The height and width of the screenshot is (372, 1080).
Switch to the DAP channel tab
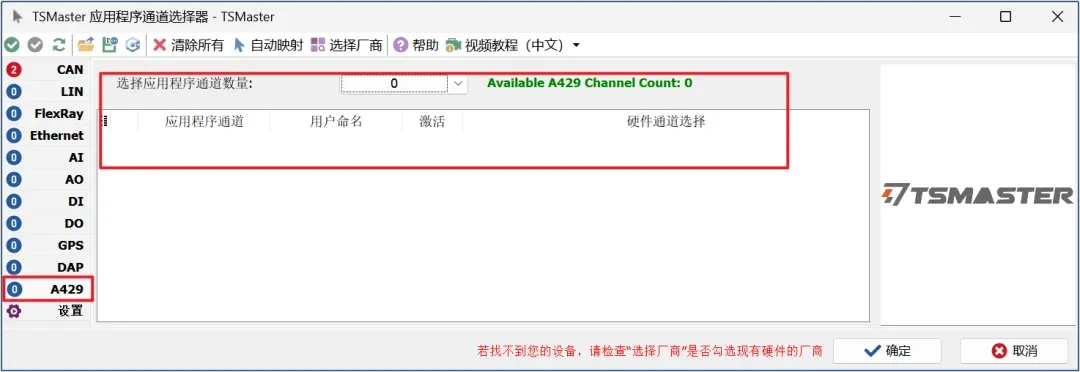click(x=47, y=268)
